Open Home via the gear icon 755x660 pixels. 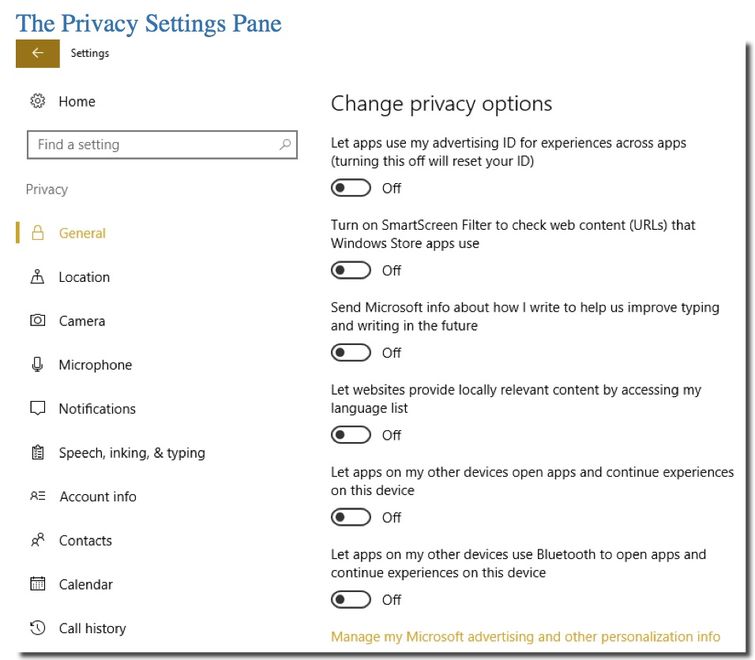pyautogui.click(x=38, y=101)
